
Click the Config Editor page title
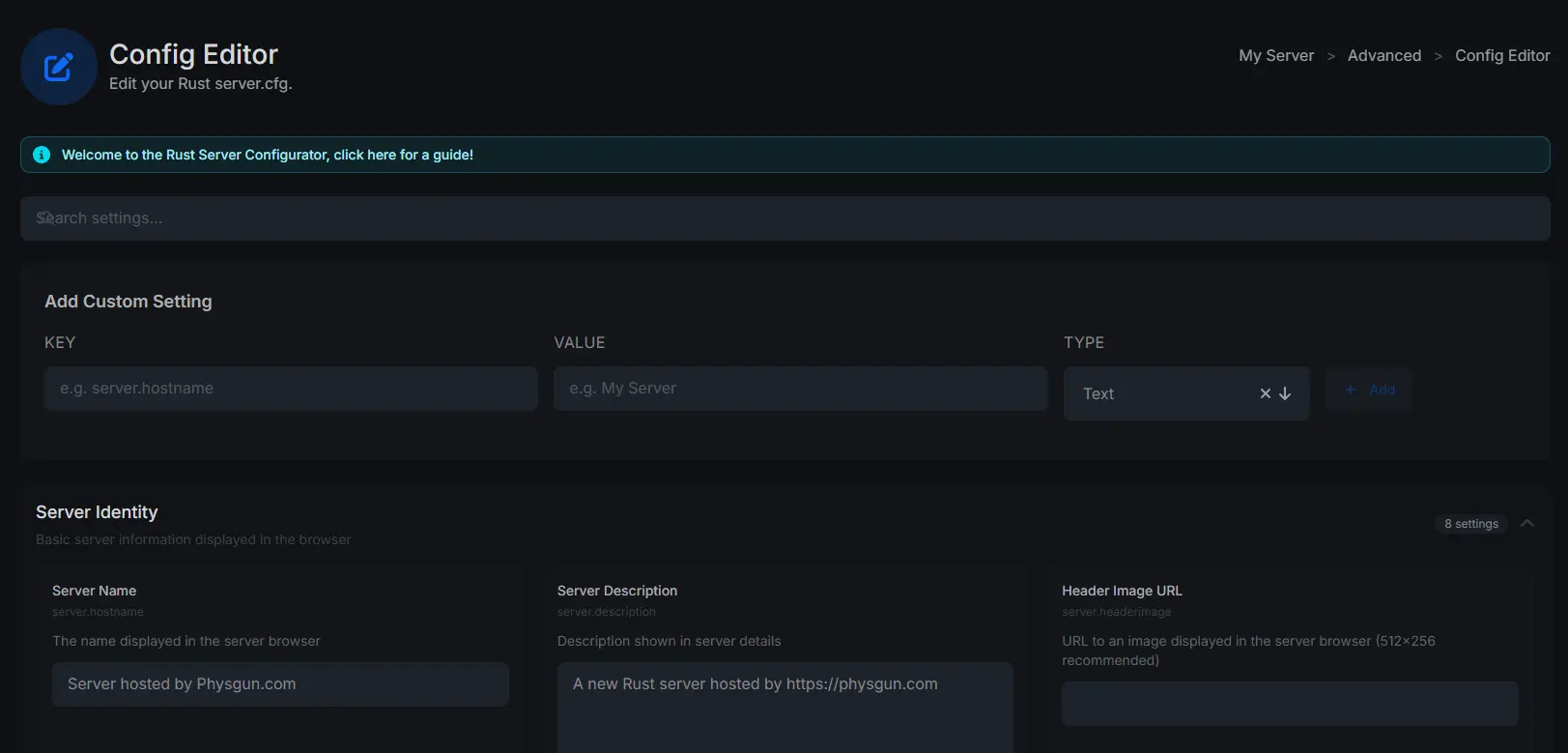(x=193, y=54)
